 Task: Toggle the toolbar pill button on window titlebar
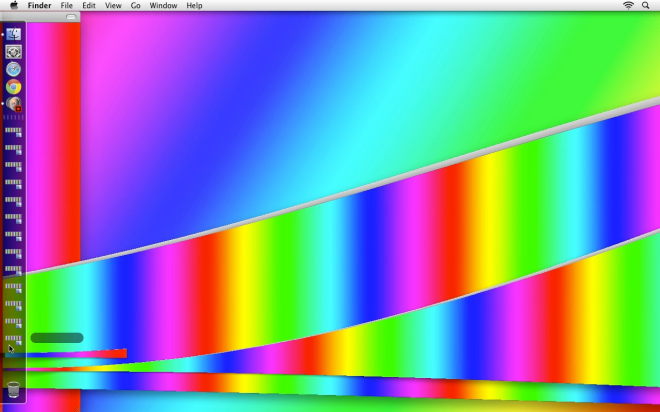tap(70, 17)
